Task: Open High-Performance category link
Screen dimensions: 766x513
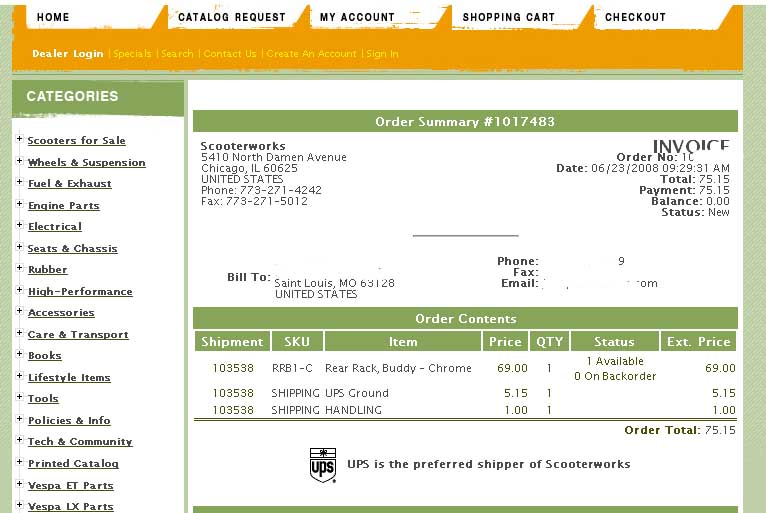Action: (80, 292)
